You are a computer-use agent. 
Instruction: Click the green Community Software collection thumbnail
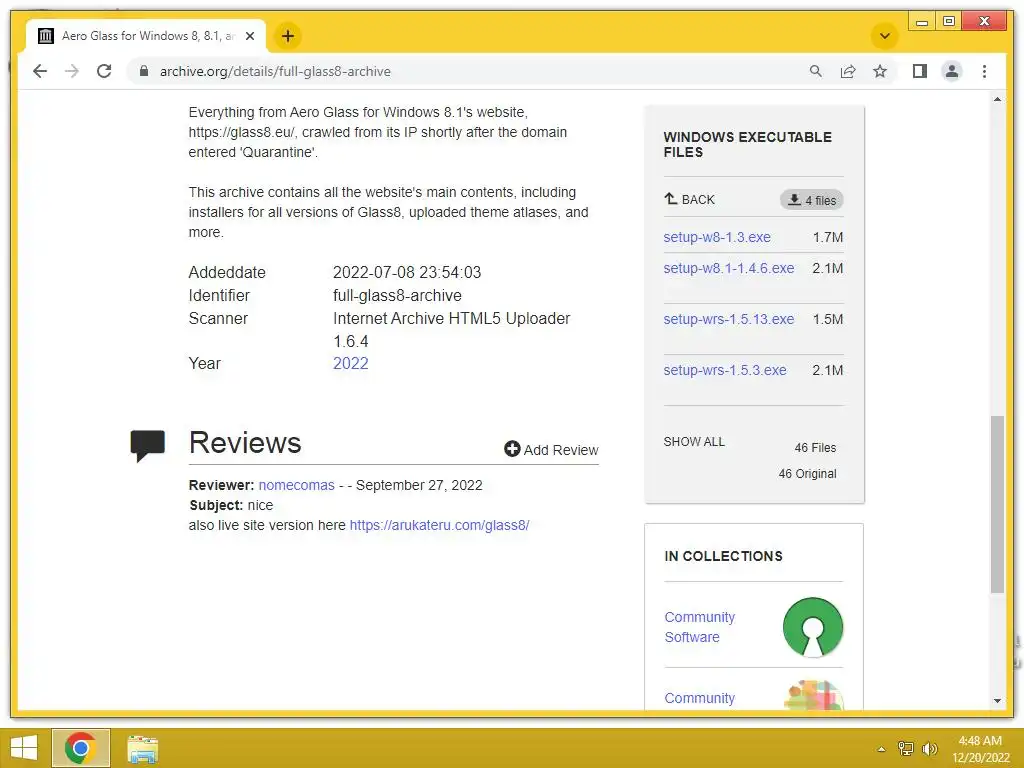(x=813, y=628)
